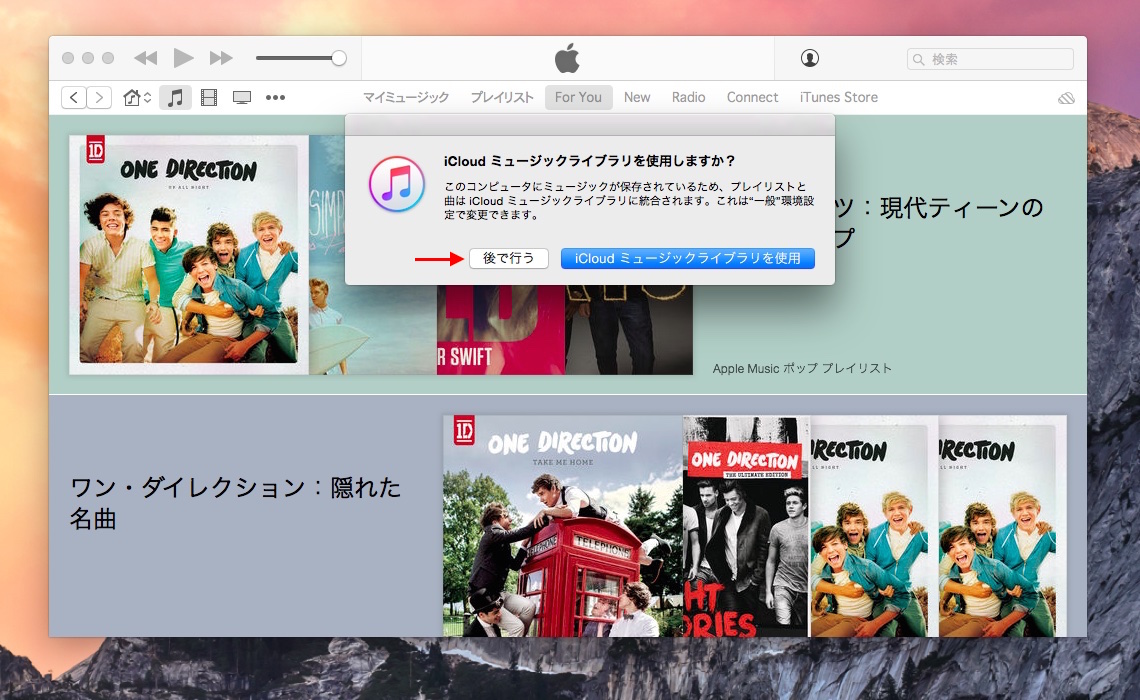The image size is (1140, 700).
Task: Open the iTunes Store tab
Action: point(838,97)
